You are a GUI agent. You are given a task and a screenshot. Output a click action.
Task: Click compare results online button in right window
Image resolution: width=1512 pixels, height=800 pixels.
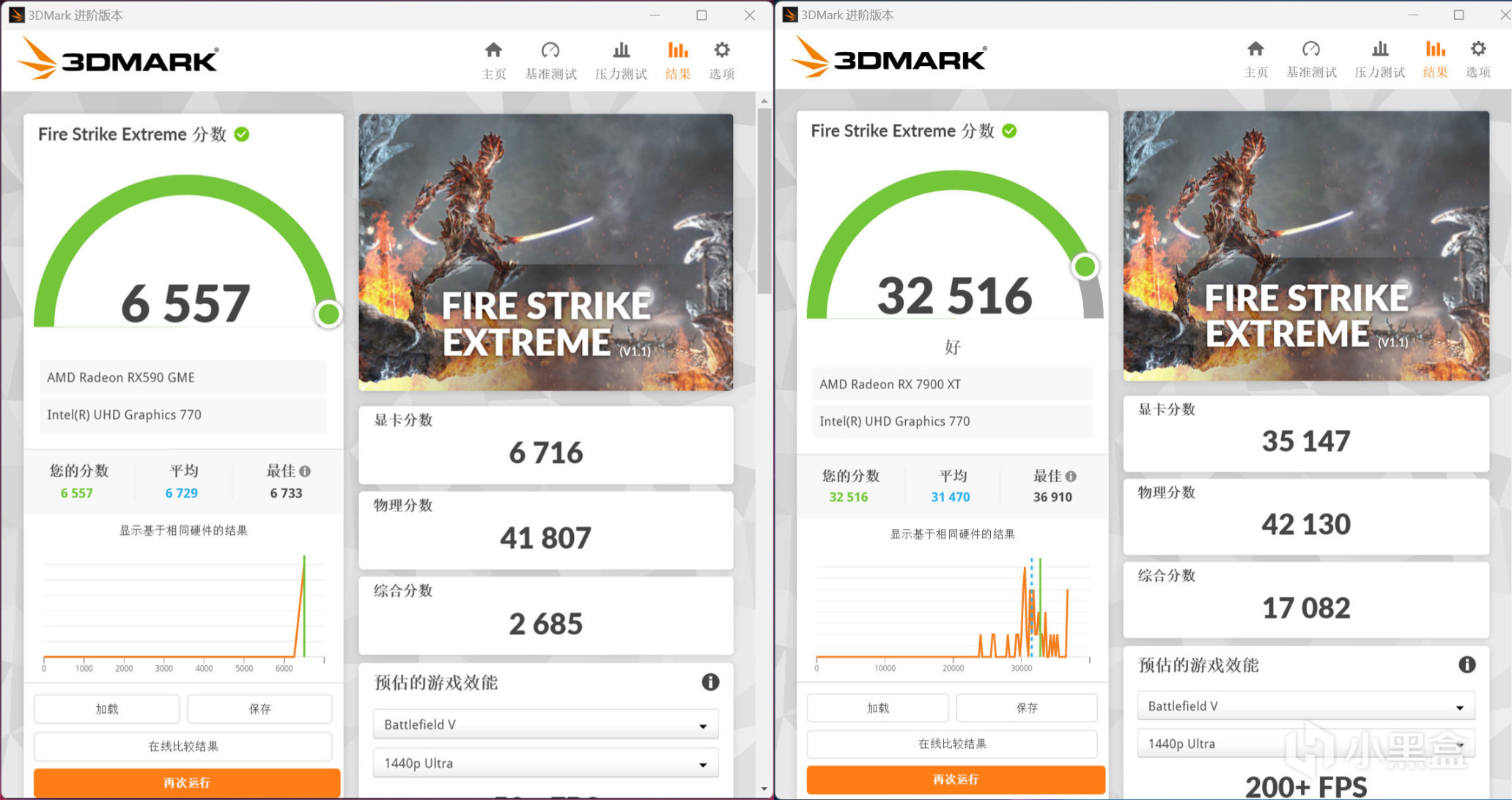(951, 744)
